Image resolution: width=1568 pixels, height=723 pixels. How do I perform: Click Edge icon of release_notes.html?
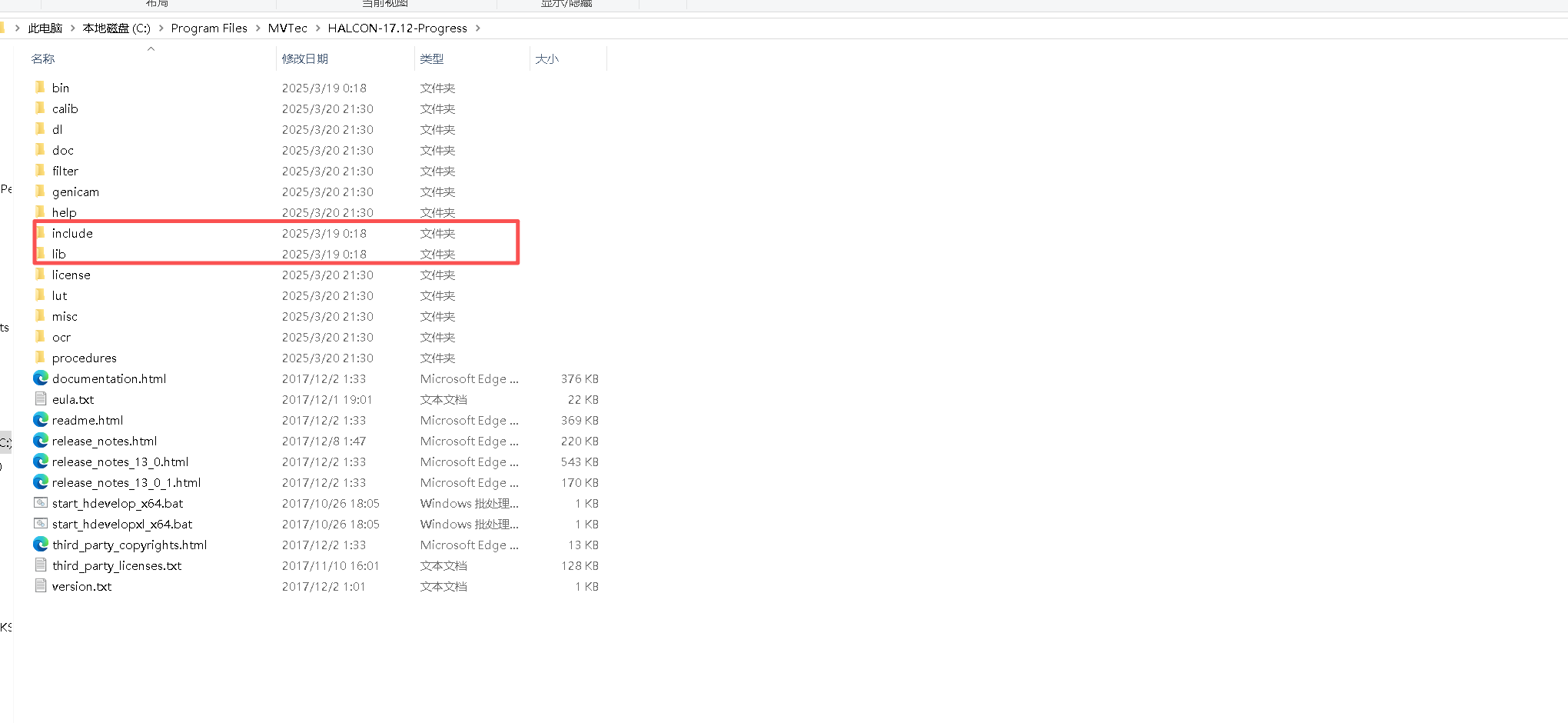coord(41,440)
